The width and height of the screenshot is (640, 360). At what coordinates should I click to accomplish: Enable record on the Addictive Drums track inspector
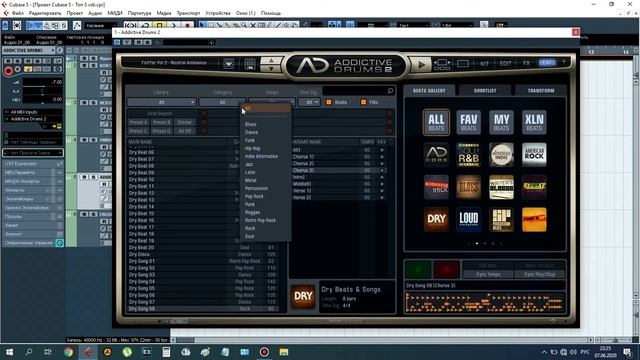pyautogui.click(x=8, y=71)
